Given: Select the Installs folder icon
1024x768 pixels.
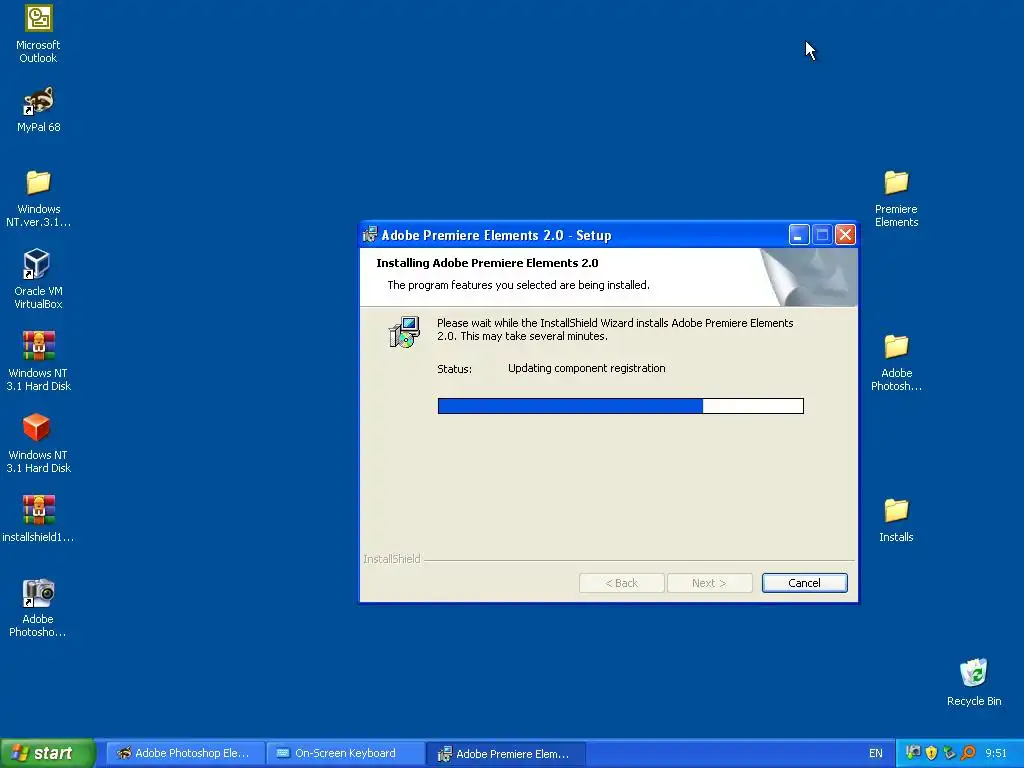Looking at the screenshot, I should coord(896,520).
